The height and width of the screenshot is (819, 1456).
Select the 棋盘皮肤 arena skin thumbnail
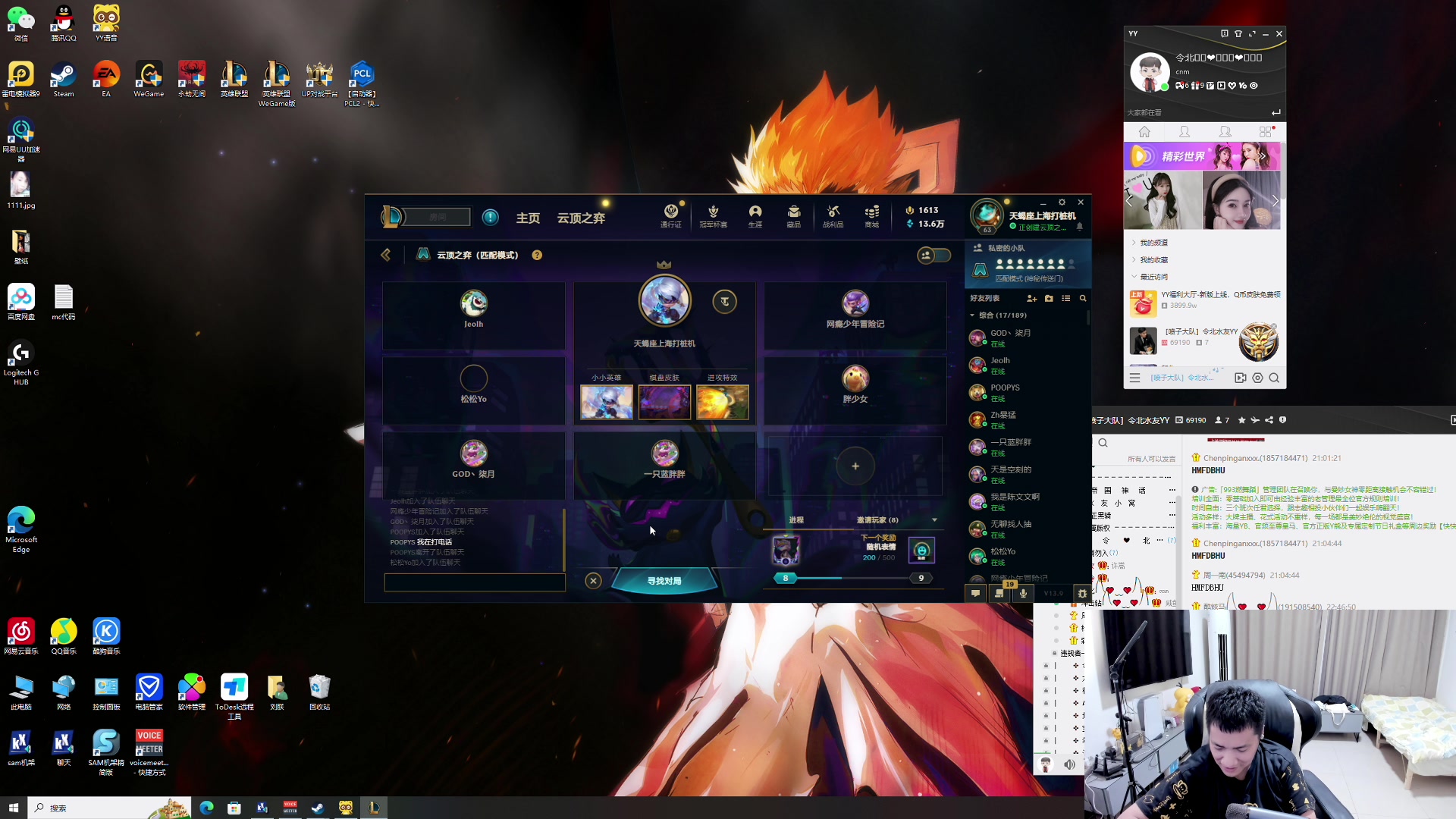coord(665,402)
